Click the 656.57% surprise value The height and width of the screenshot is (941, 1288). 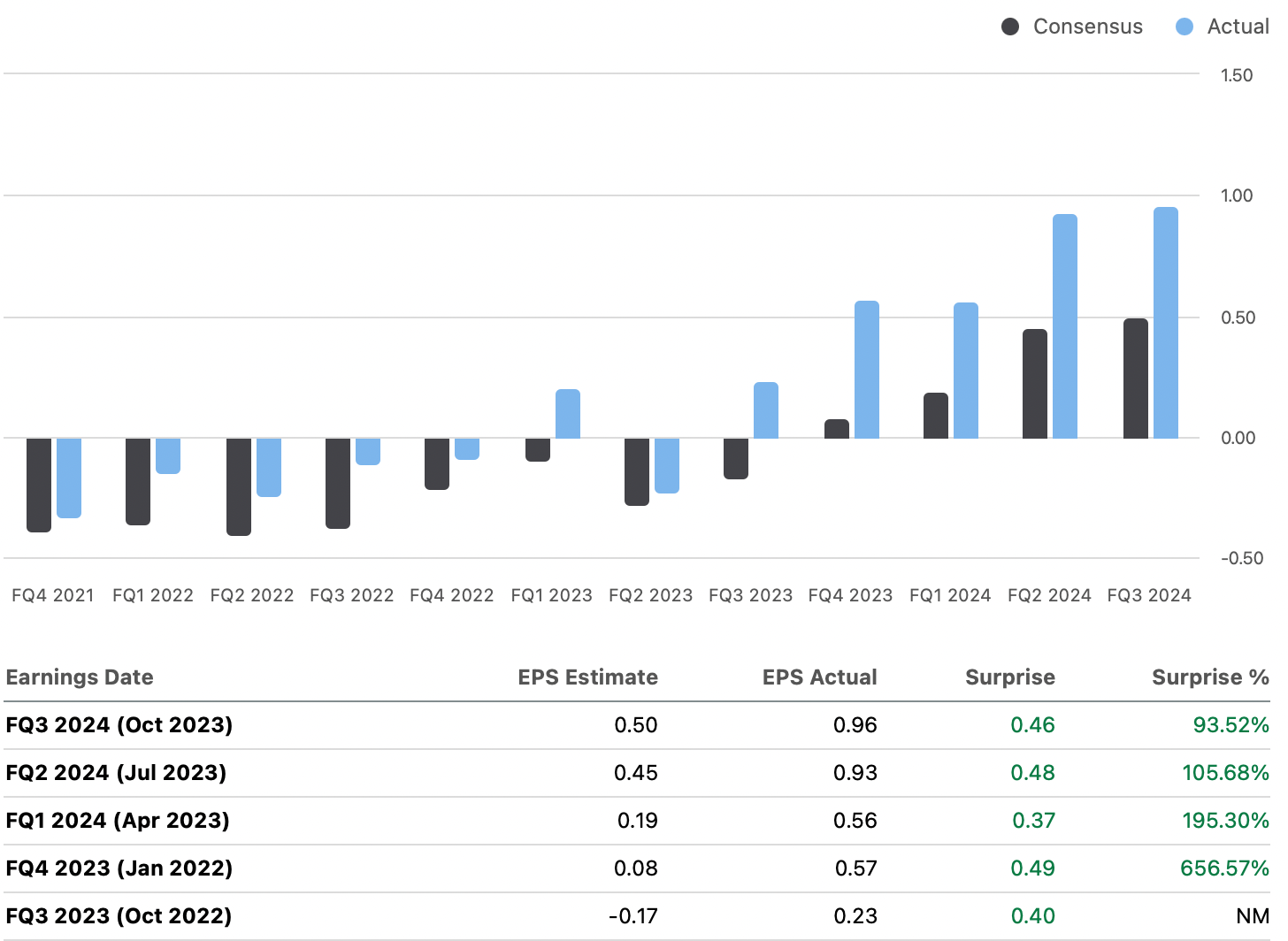tap(1224, 868)
